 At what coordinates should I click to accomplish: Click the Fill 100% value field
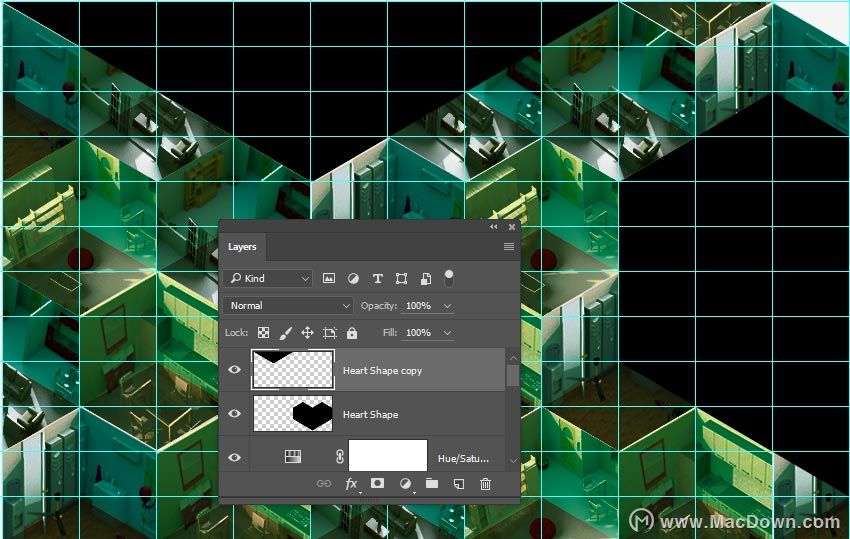pos(420,332)
